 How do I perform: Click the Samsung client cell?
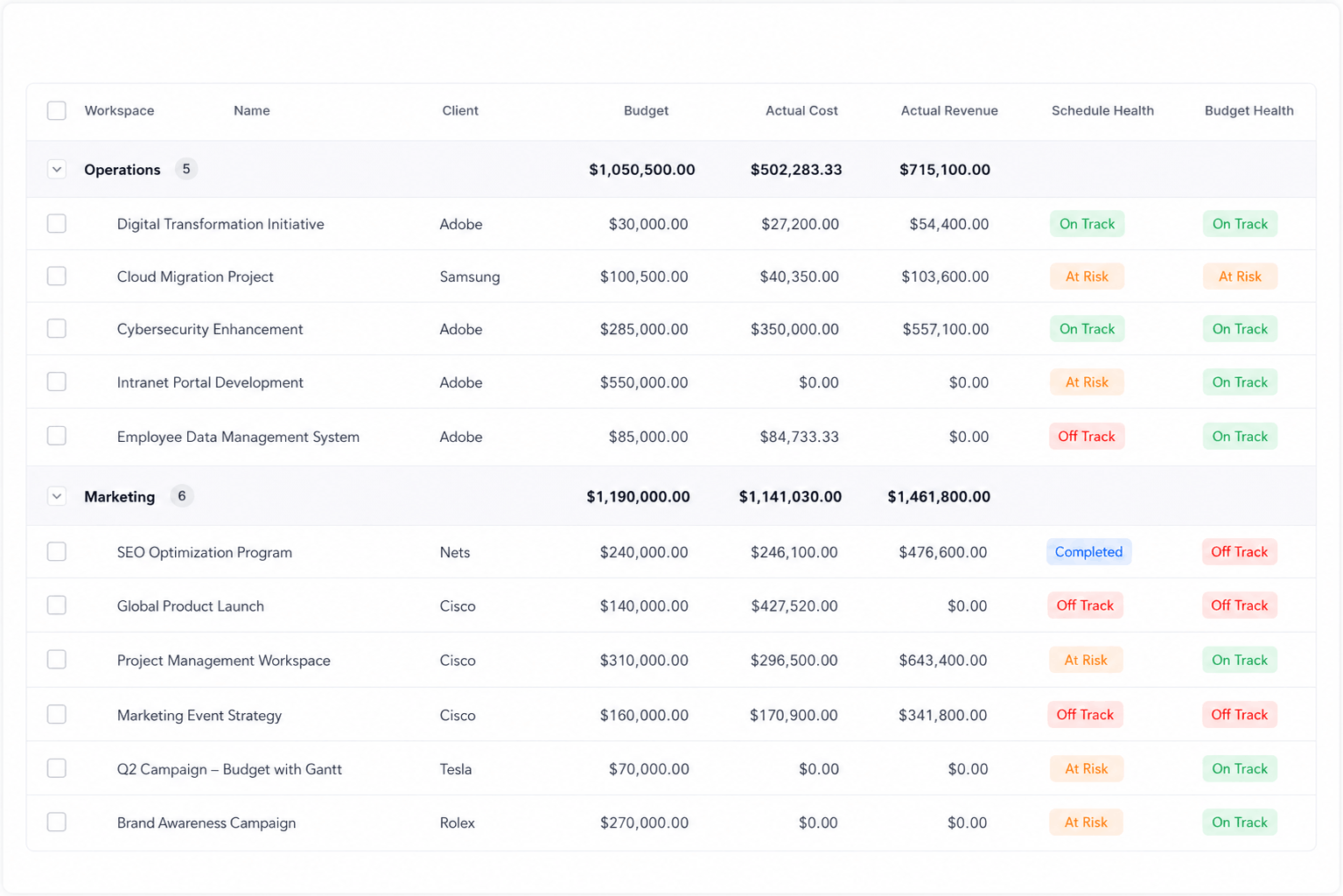click(470, 276)
